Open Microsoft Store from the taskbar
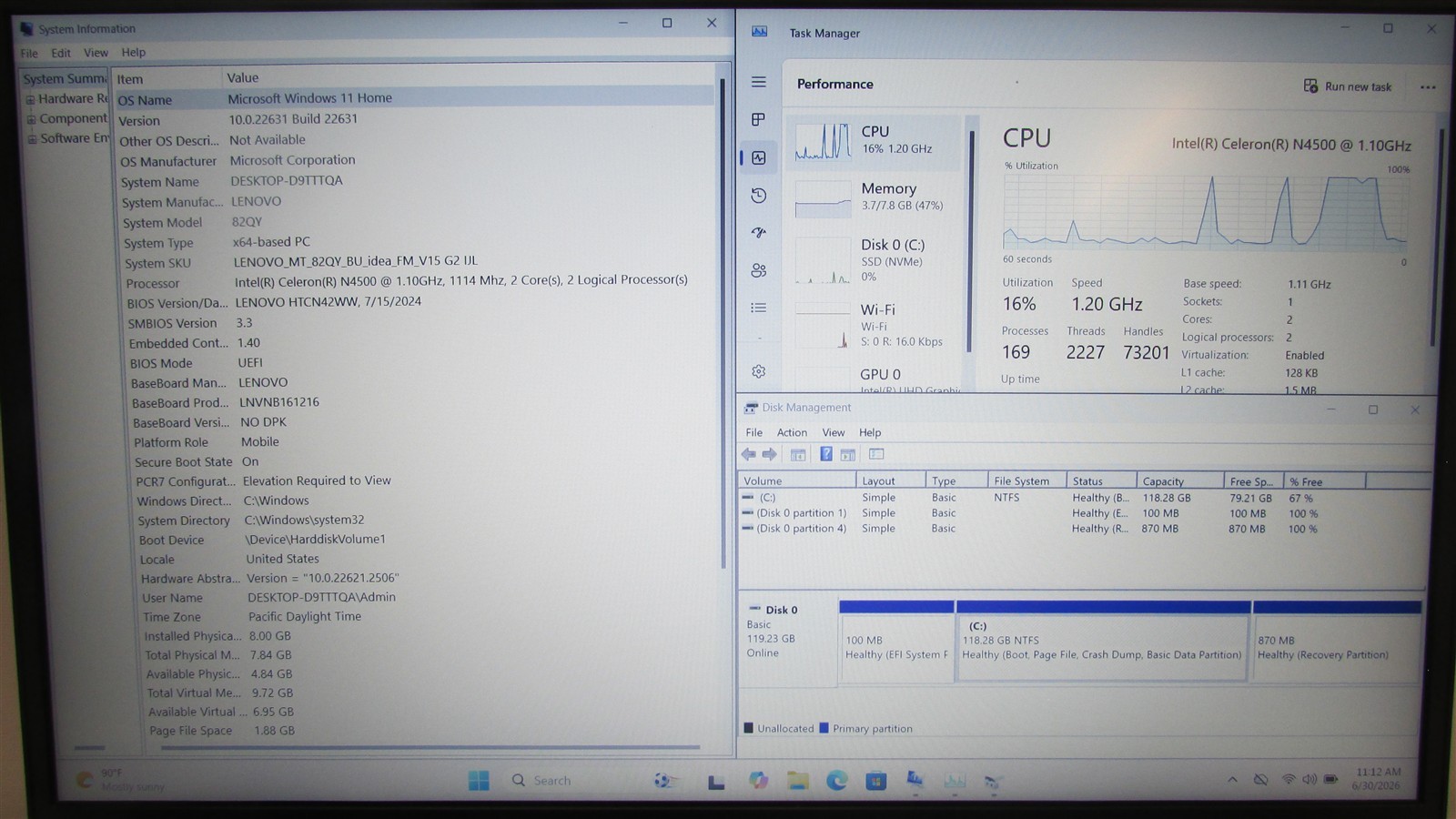 click(876, 781)
